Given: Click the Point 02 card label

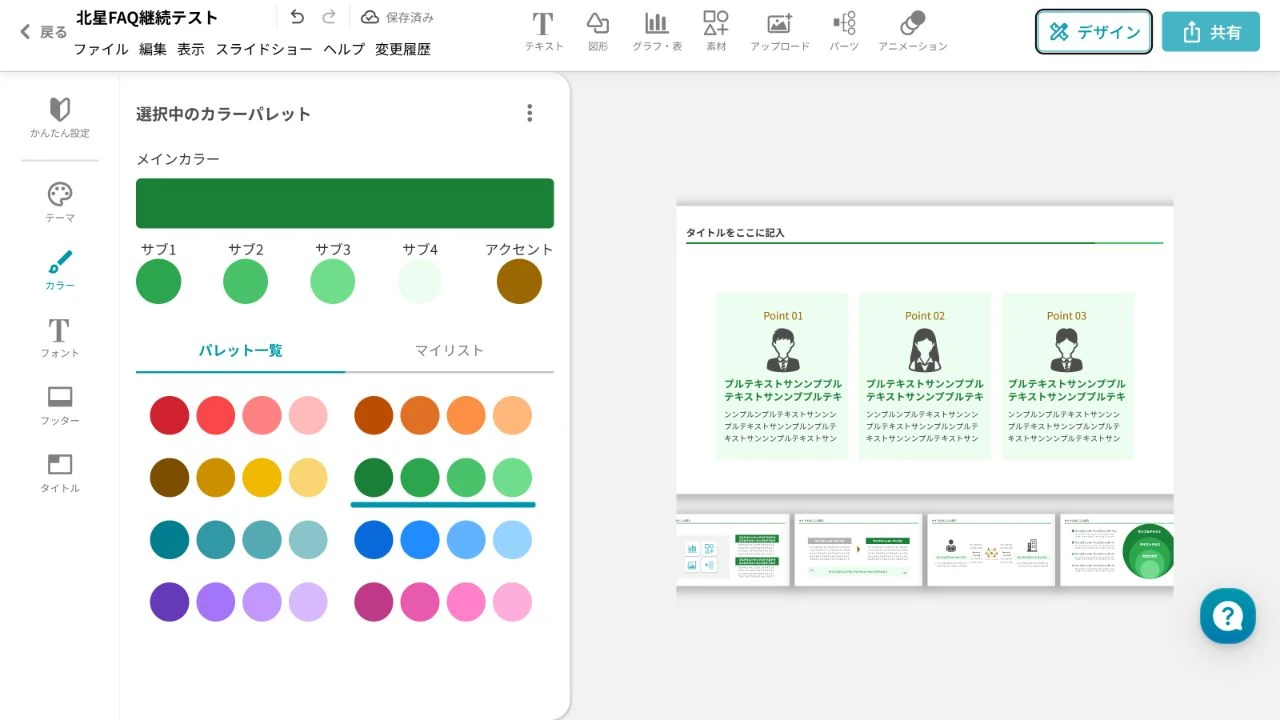Looking at the screenshot, I should click(925, 316).
